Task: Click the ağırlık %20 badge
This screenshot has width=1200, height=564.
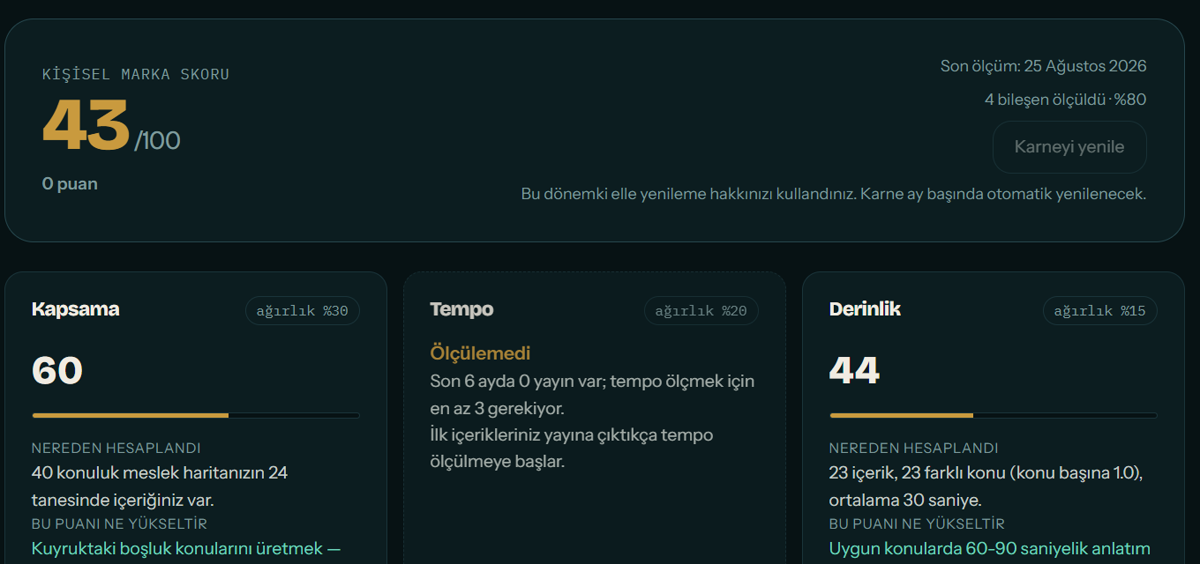Action: point(701,311)
